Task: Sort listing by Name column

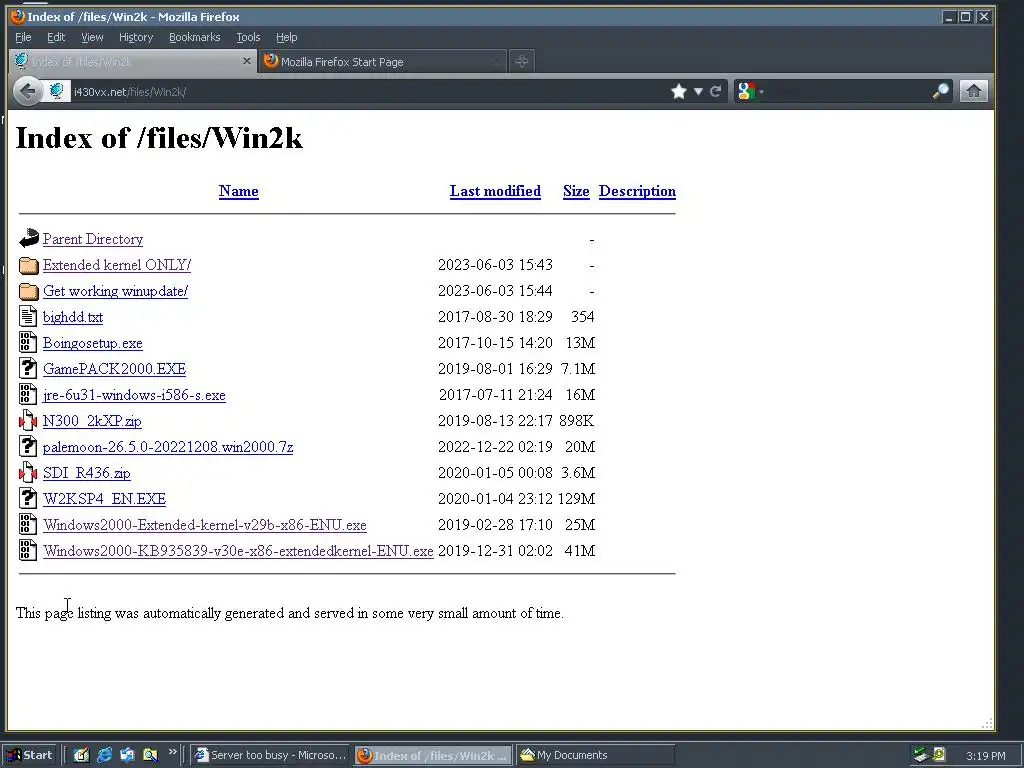Action: [x=238, y=191]
